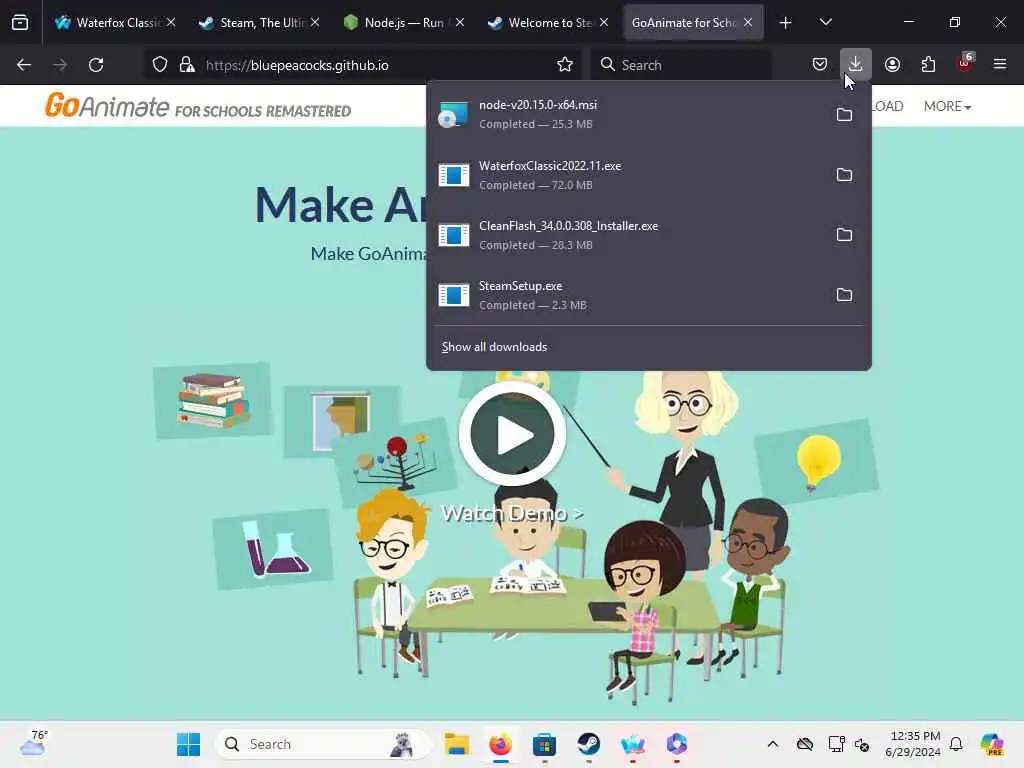Switch to the Waterfox Classic tab
This screenshot has width=1024, height=768.
tap(115, 22)
